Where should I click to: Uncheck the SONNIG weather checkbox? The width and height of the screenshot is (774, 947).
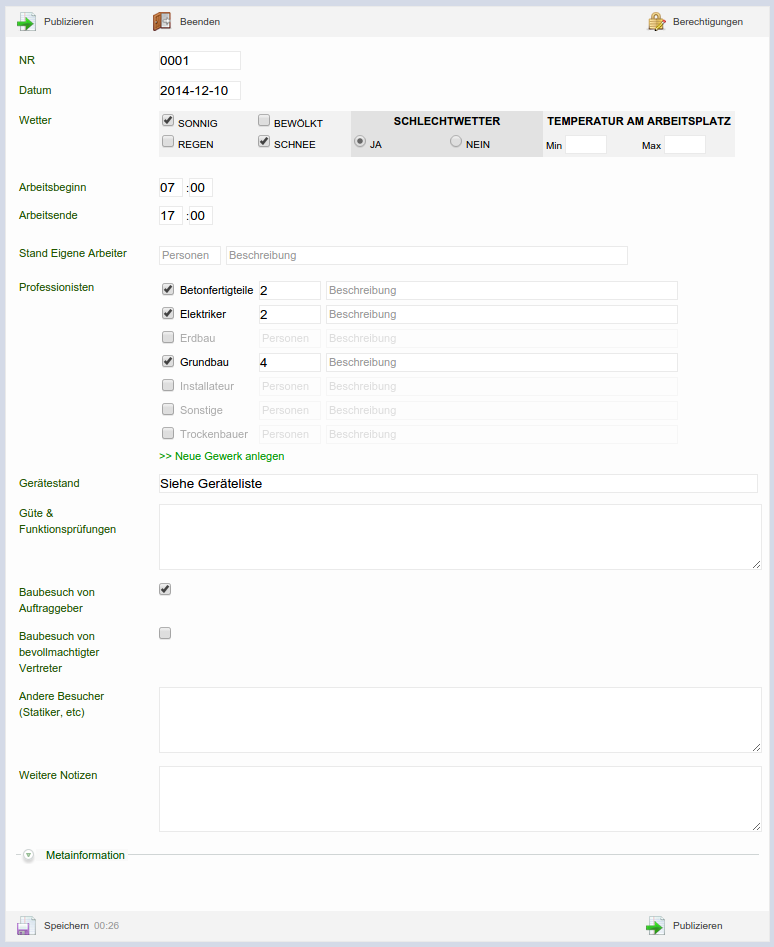(x=168, y=121)
